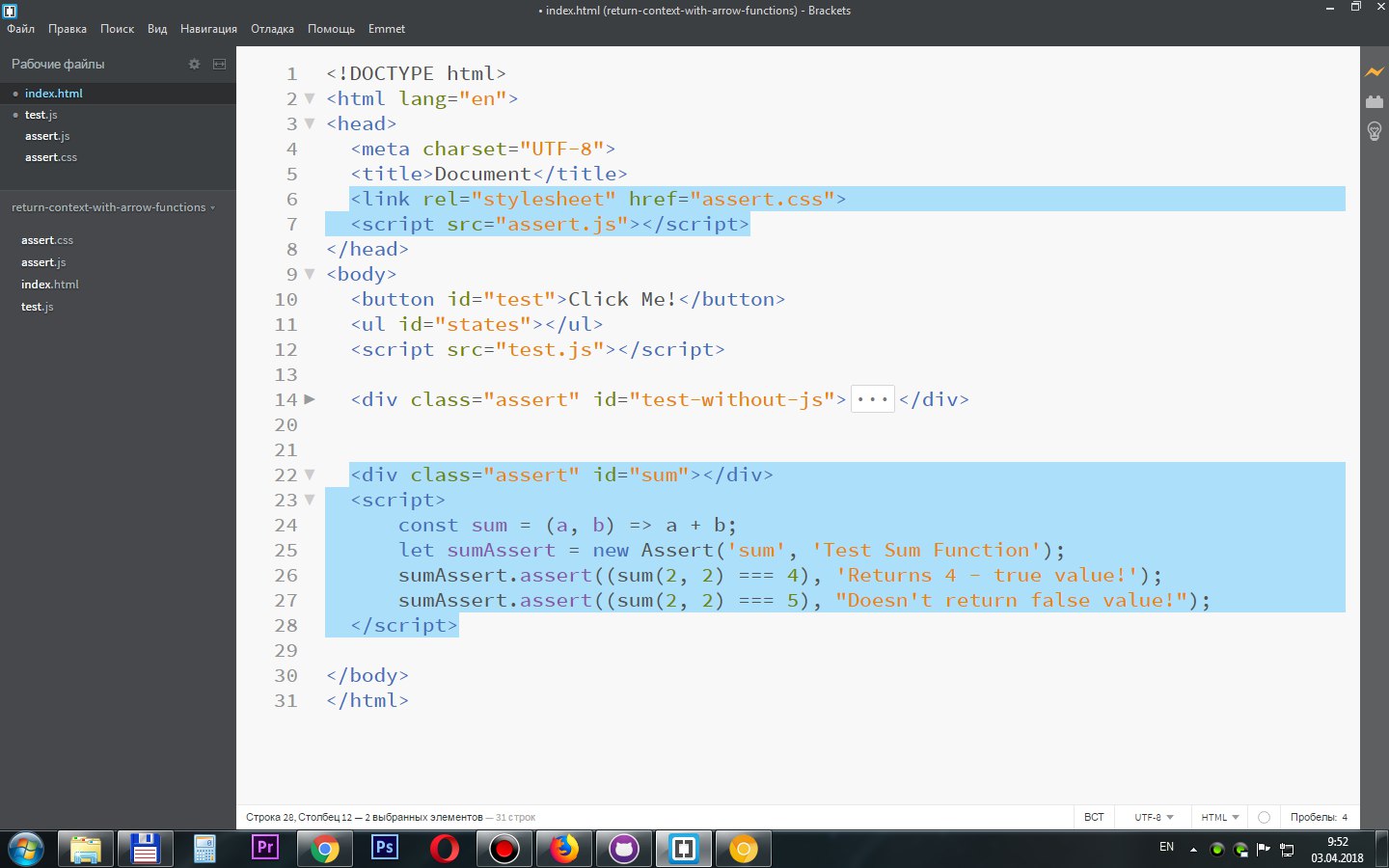Show hidden system tray icons arrow

pos(1193,850)
